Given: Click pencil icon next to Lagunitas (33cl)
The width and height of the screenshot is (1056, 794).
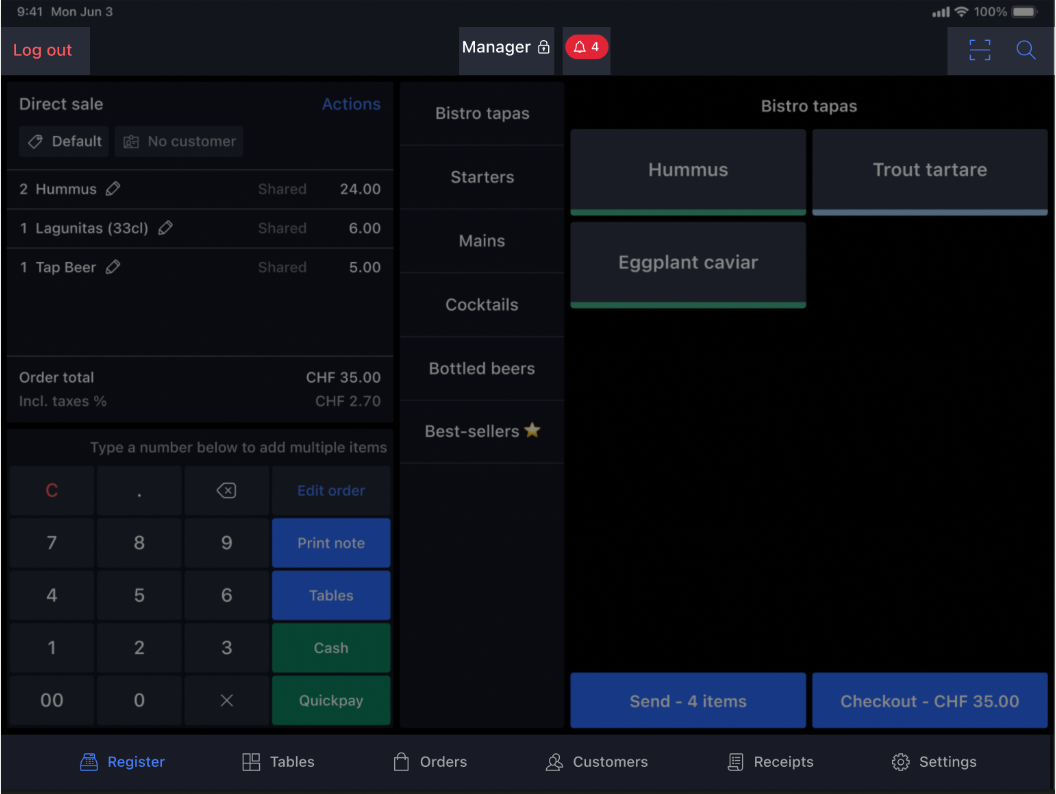Looking at the screenshot, I should tap(165, 228).
